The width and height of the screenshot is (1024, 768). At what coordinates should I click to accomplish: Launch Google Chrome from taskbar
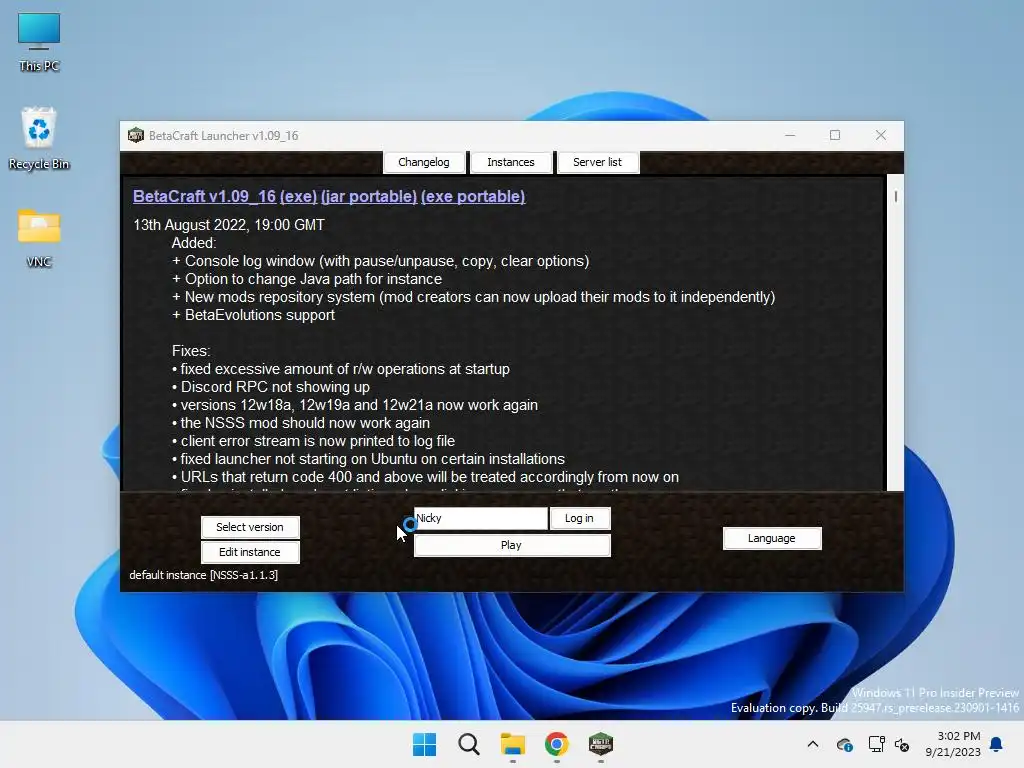coord(556,744)
